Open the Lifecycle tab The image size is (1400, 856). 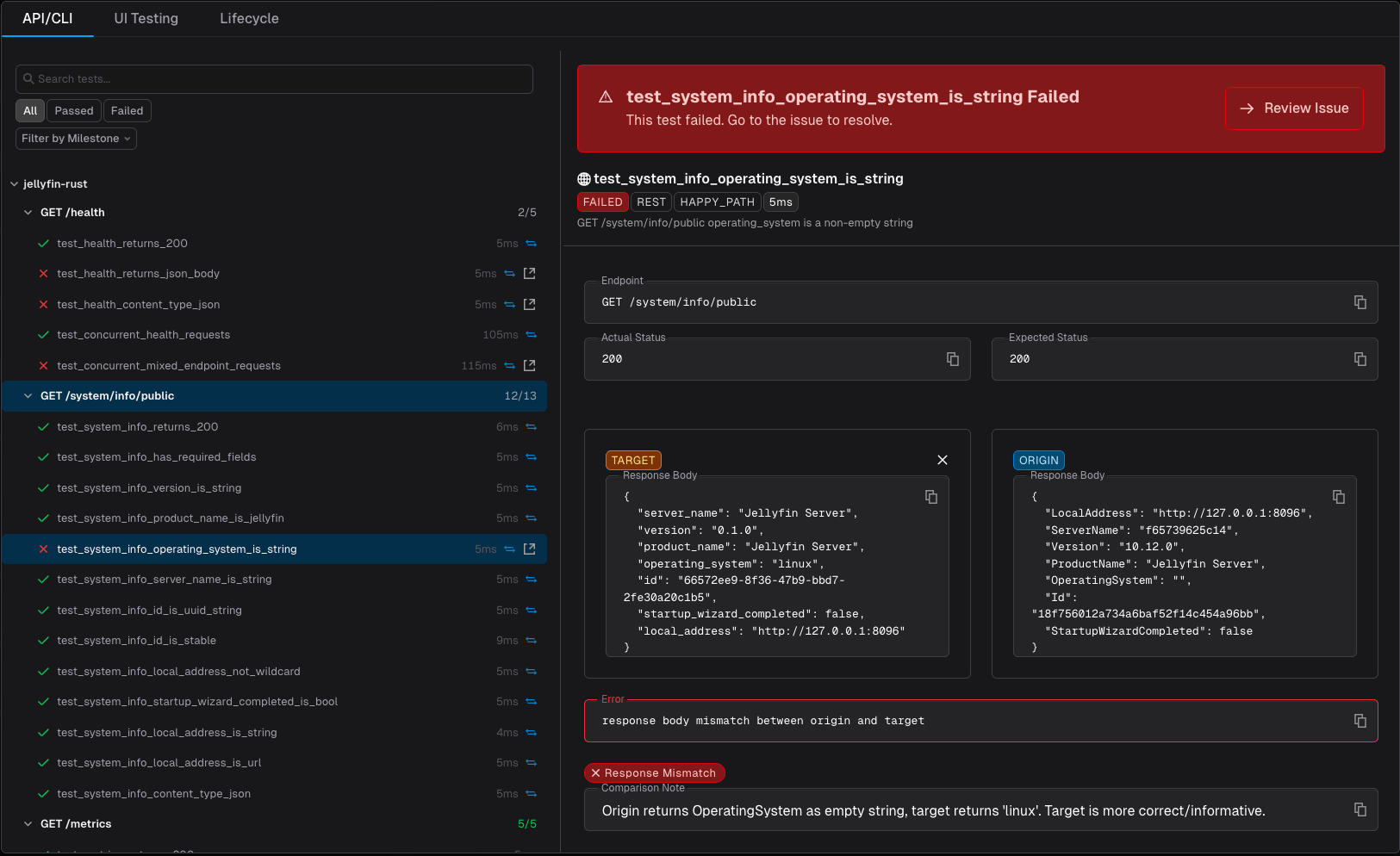pyautogui.click(x=249, y=18)
